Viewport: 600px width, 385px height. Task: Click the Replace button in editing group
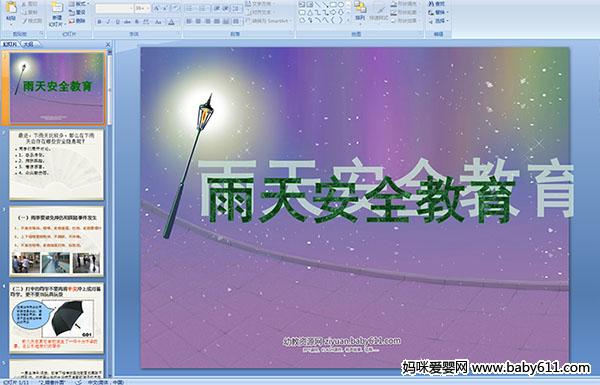[x=437, y=12]
